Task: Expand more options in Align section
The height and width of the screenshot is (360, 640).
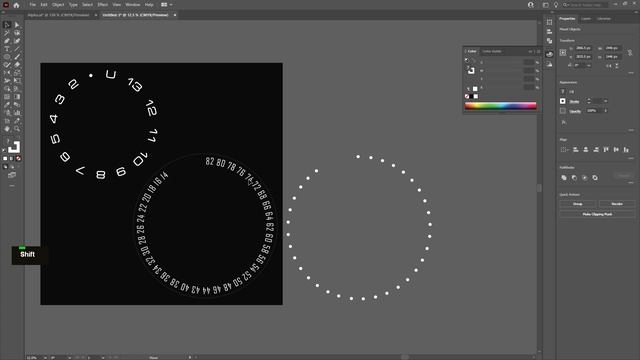Action: coord(631,158)
